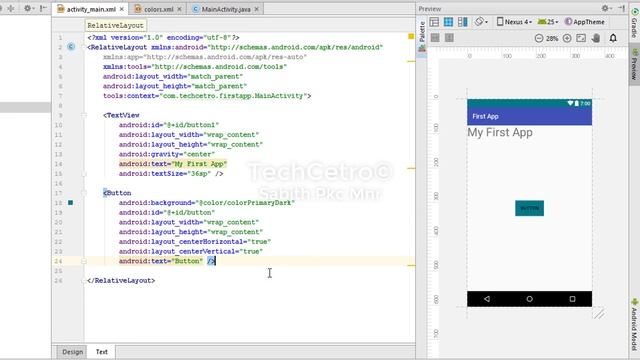Enable pan mode hand tool

tap(596, 38)
